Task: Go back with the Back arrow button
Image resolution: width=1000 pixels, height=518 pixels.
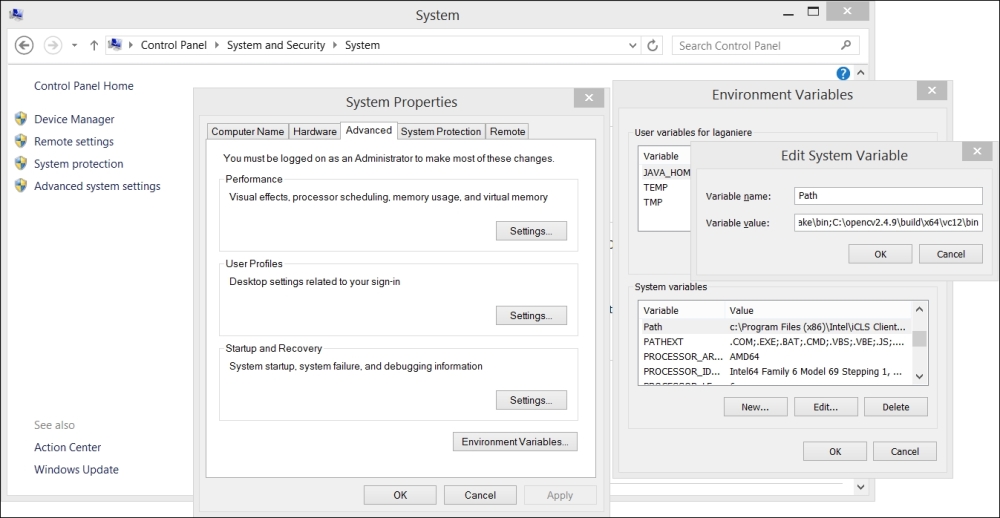Action: [24, 45]
